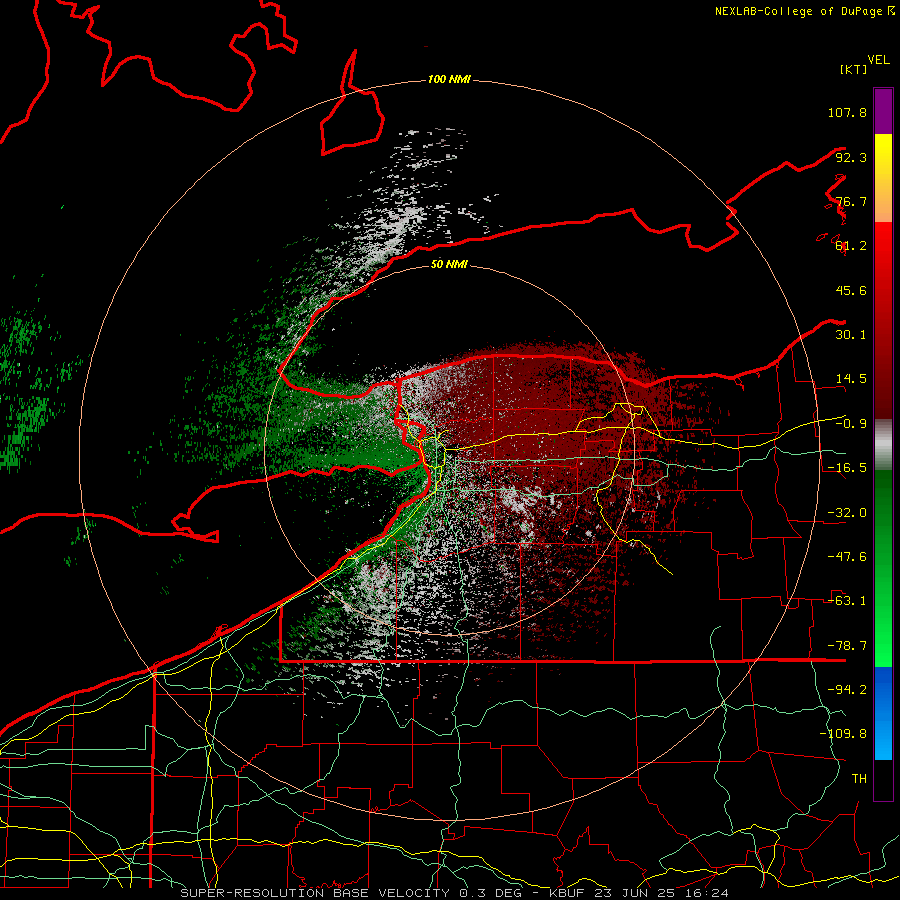This screenshot has height=900, width=900.
Task: Click the TH threshold label in legend
Action: 859,779
